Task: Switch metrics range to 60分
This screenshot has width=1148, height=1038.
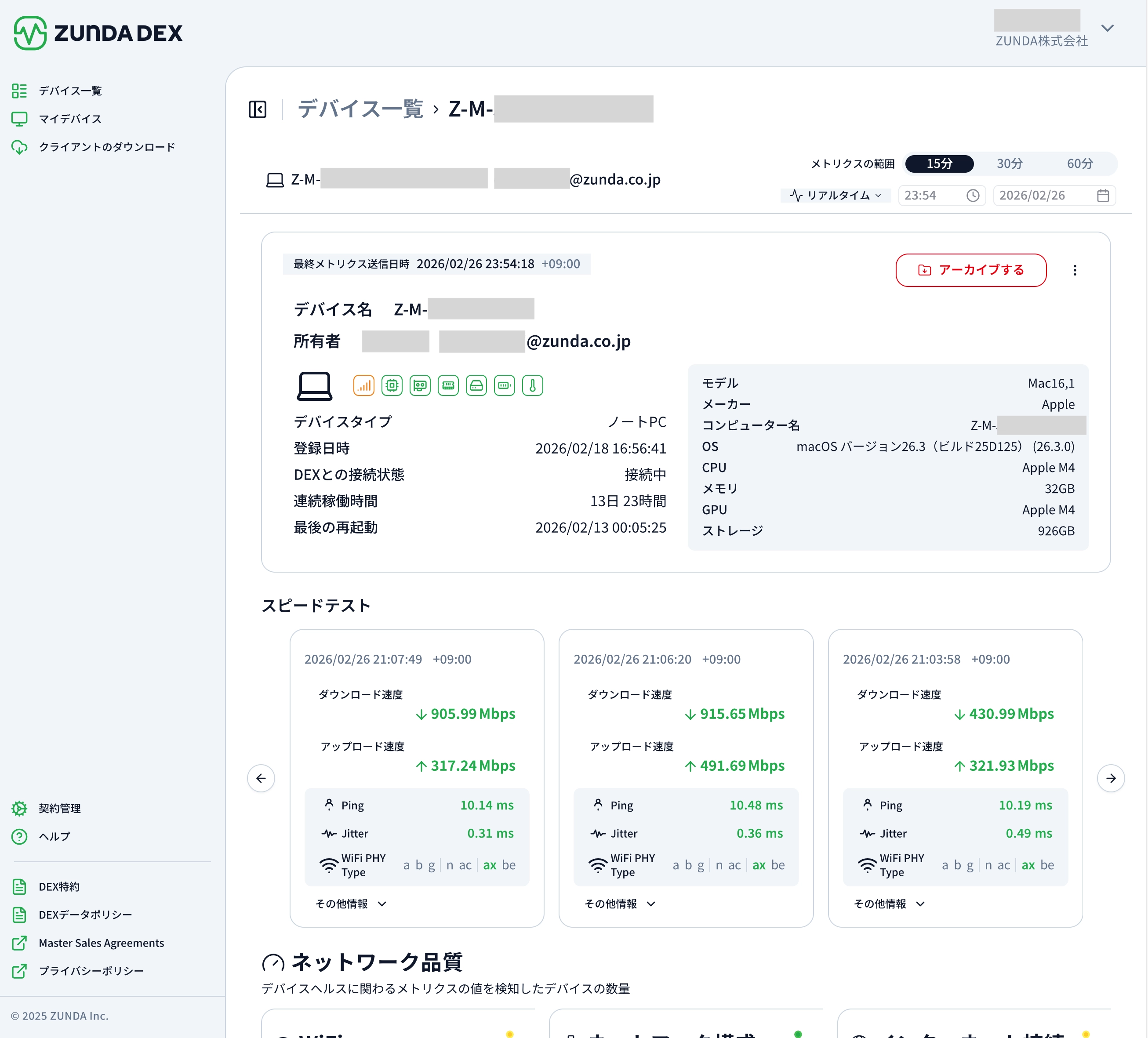Action: (x=1080, y=164)
